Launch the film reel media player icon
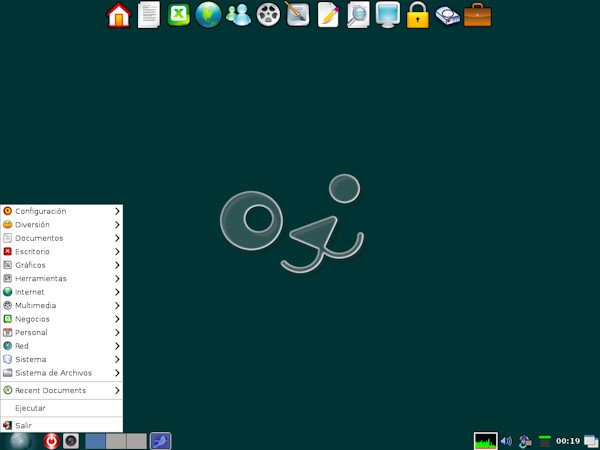600x450 pixels. [268, 15]
